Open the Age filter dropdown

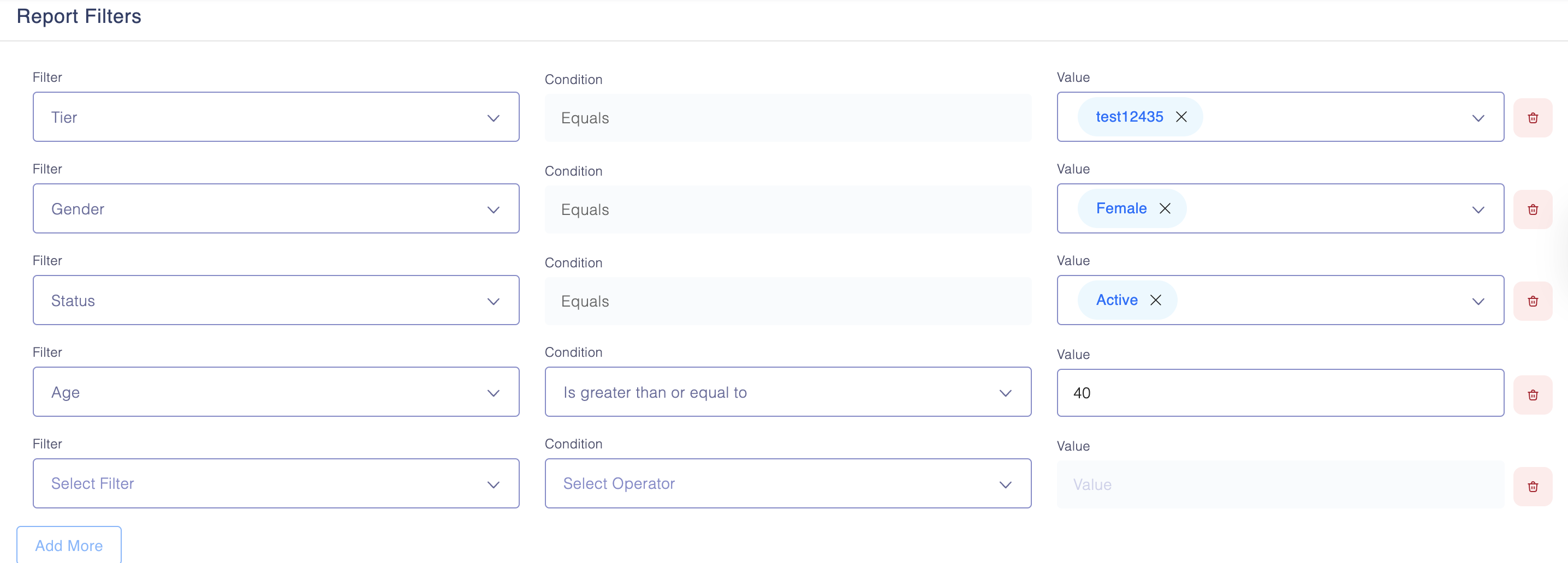[276, 392]
